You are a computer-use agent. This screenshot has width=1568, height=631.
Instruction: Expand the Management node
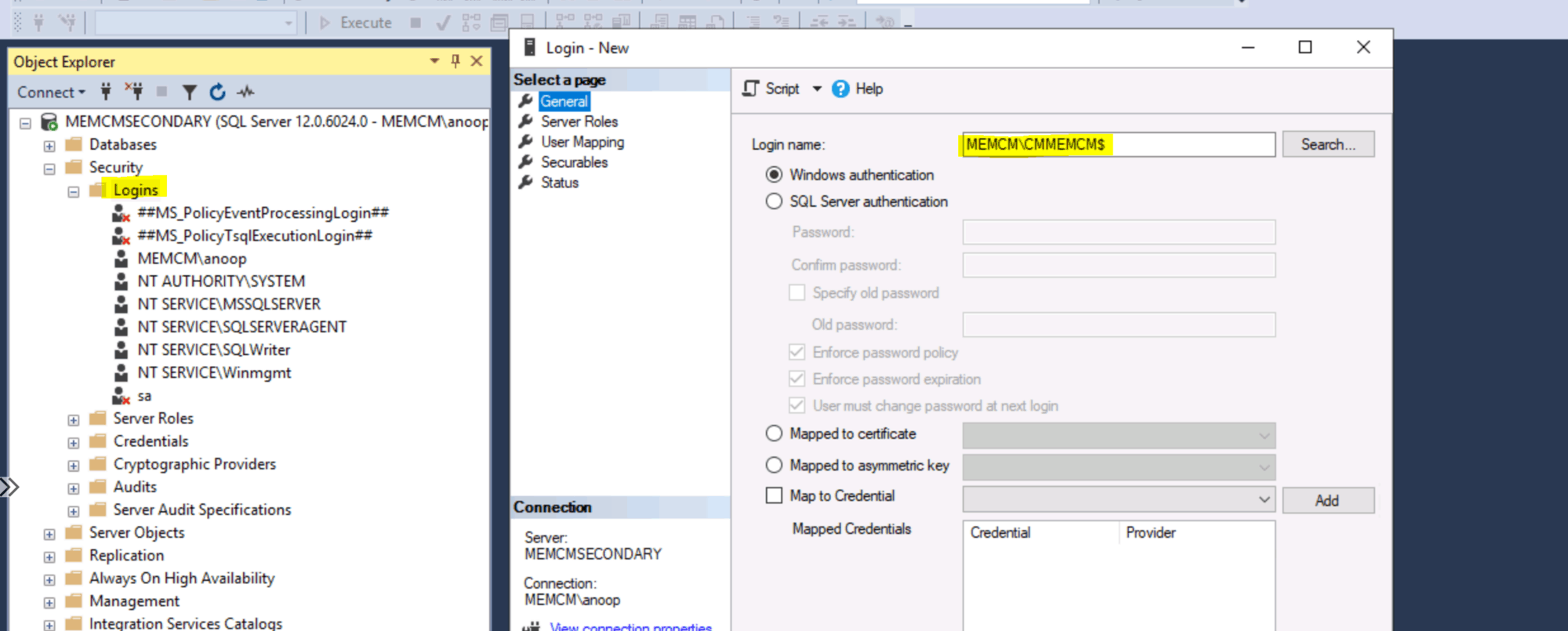point(49,602)
